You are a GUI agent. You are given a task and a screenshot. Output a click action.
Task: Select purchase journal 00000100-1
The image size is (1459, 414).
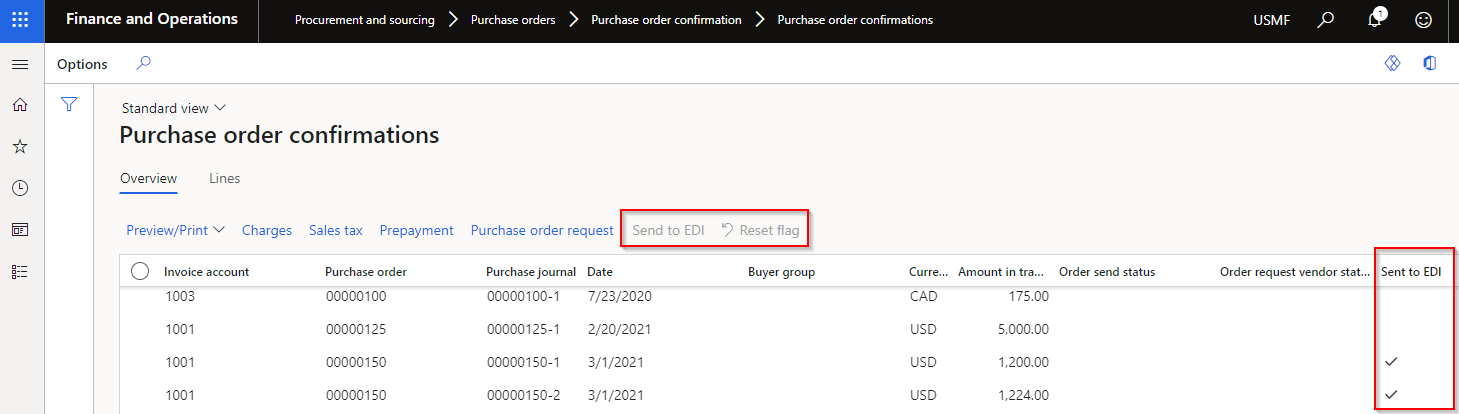[522, 296]
